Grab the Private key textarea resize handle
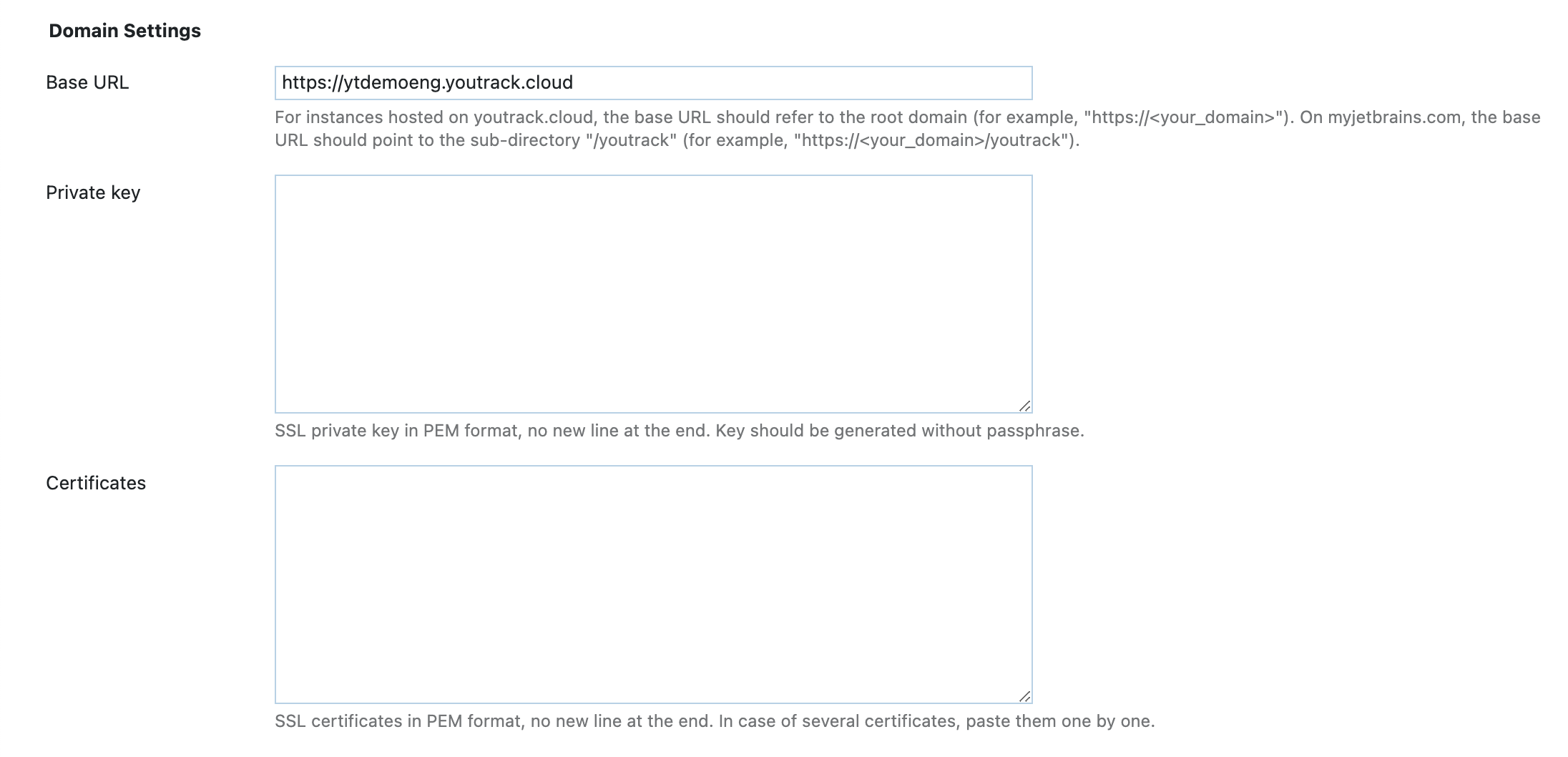Screen dimensions: 1568x757 pos(1025,406)
